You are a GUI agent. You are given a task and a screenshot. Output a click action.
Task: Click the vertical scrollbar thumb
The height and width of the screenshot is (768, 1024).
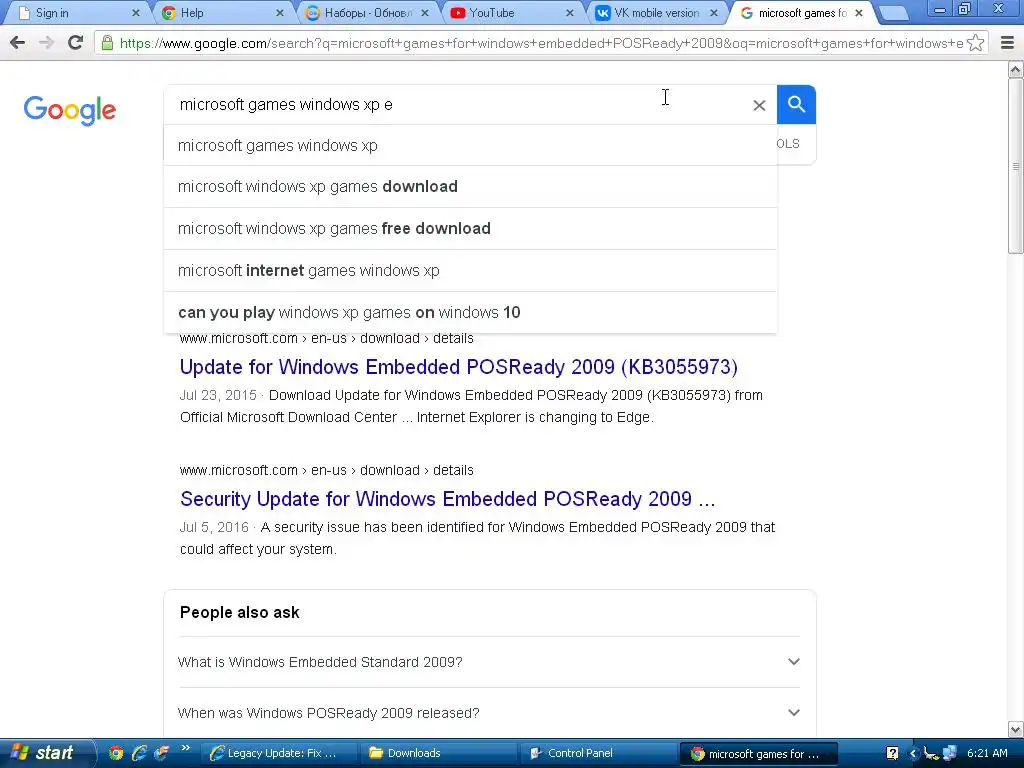coord(1016,166)
